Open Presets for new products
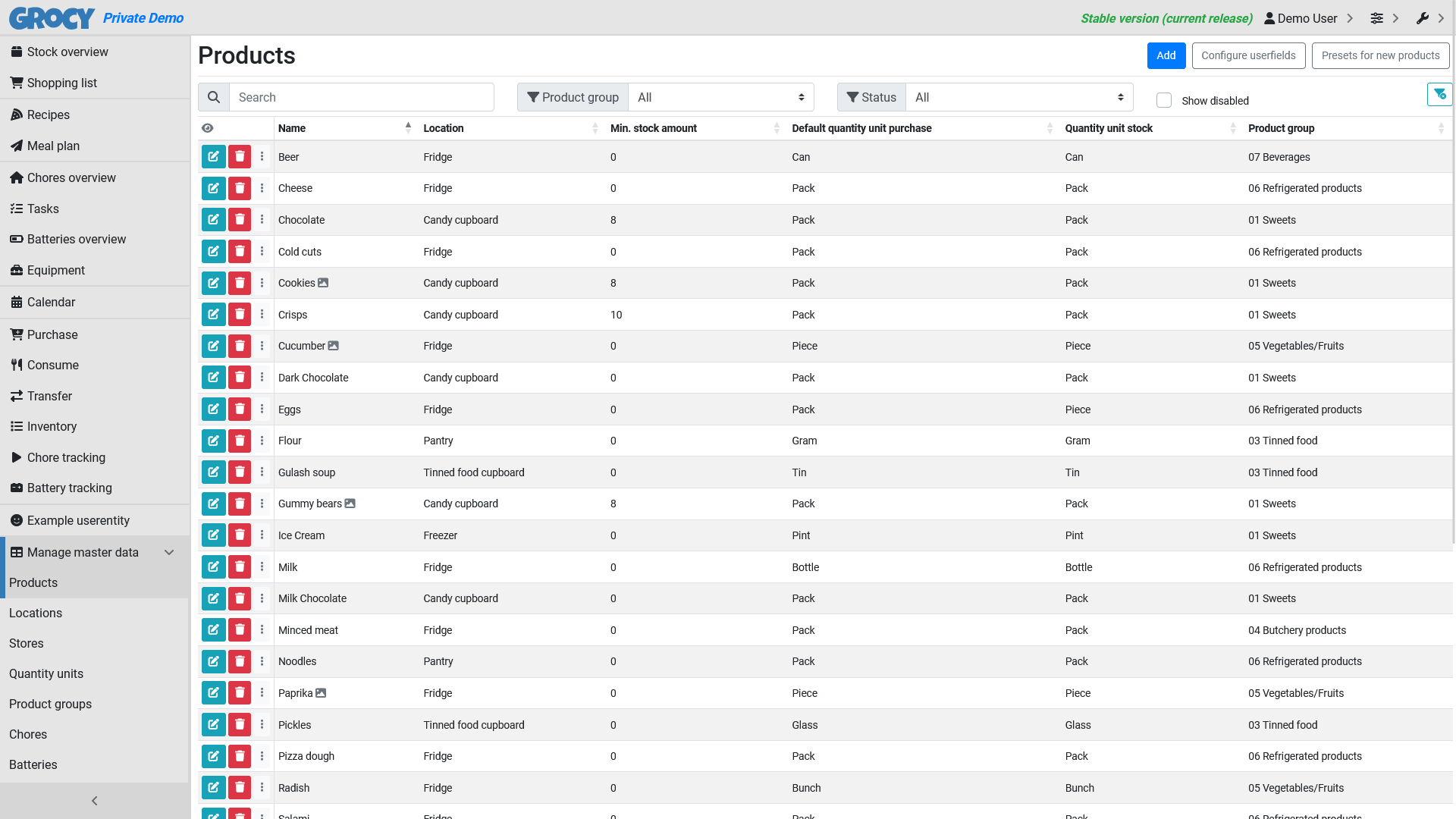This screenshot has width=1456, height=819. [x=1380, y=55]
